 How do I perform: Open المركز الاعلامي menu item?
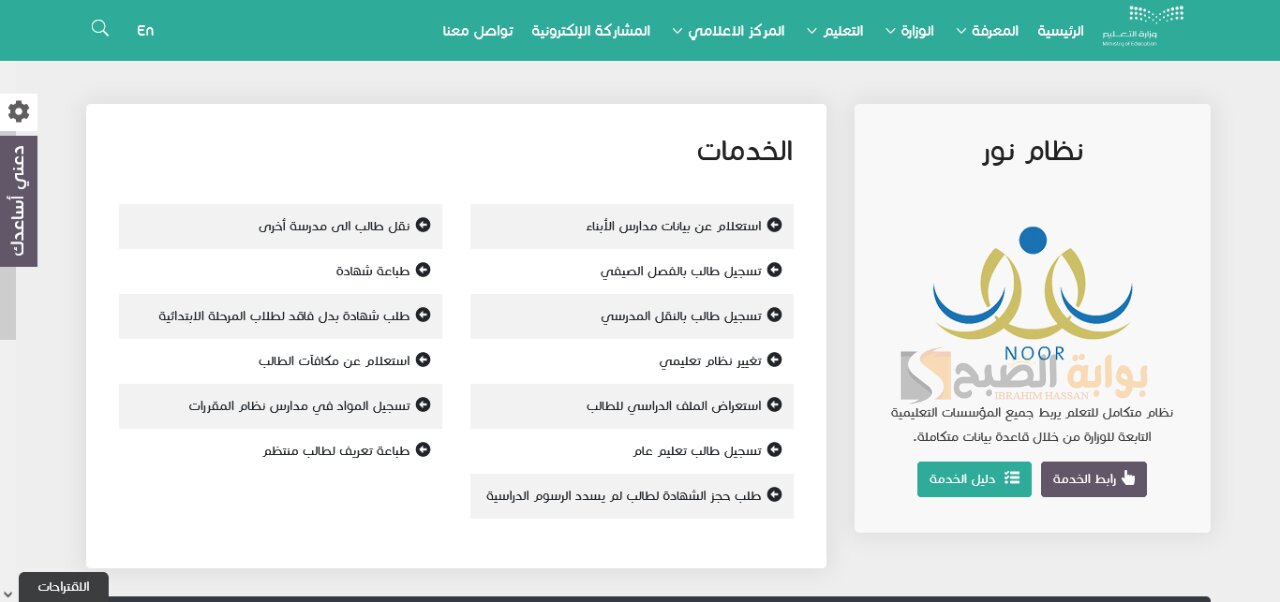pyautogui.click(x=736, y=31)
